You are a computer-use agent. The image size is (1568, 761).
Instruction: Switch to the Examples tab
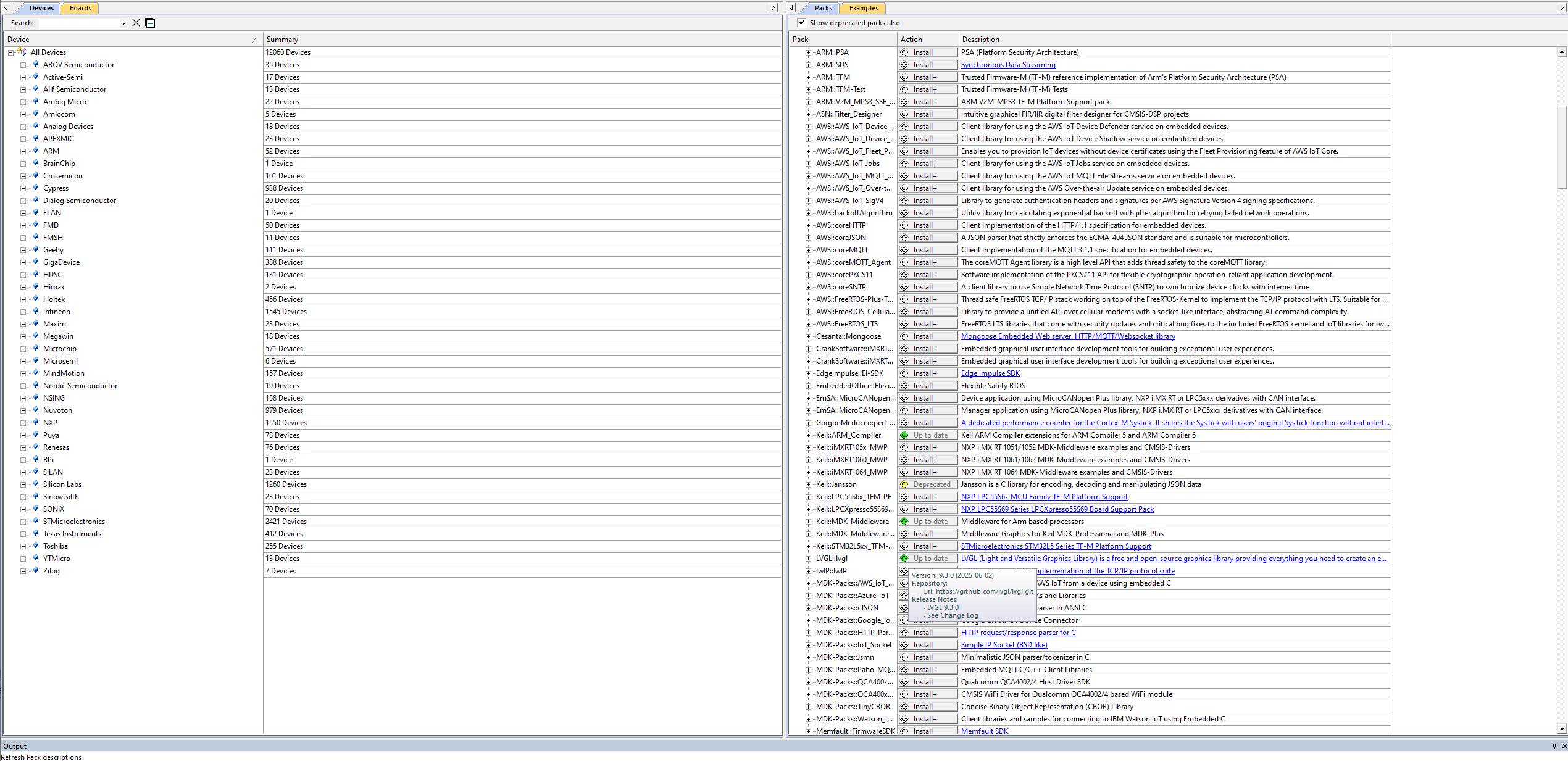pos(863,8)
